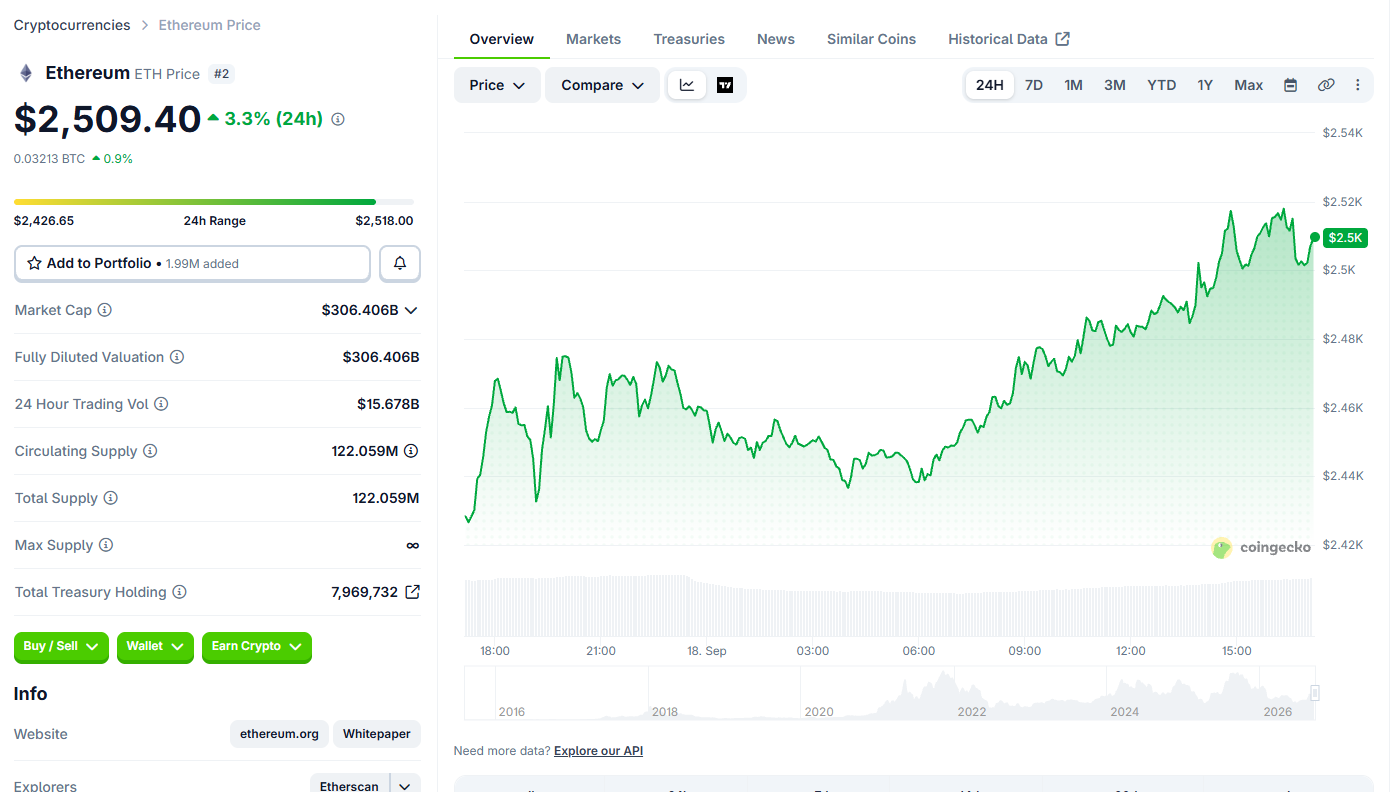Screen dimensions: 1393x792
Task: Copy chart link via chain icon
Action: coord(1326,85)
